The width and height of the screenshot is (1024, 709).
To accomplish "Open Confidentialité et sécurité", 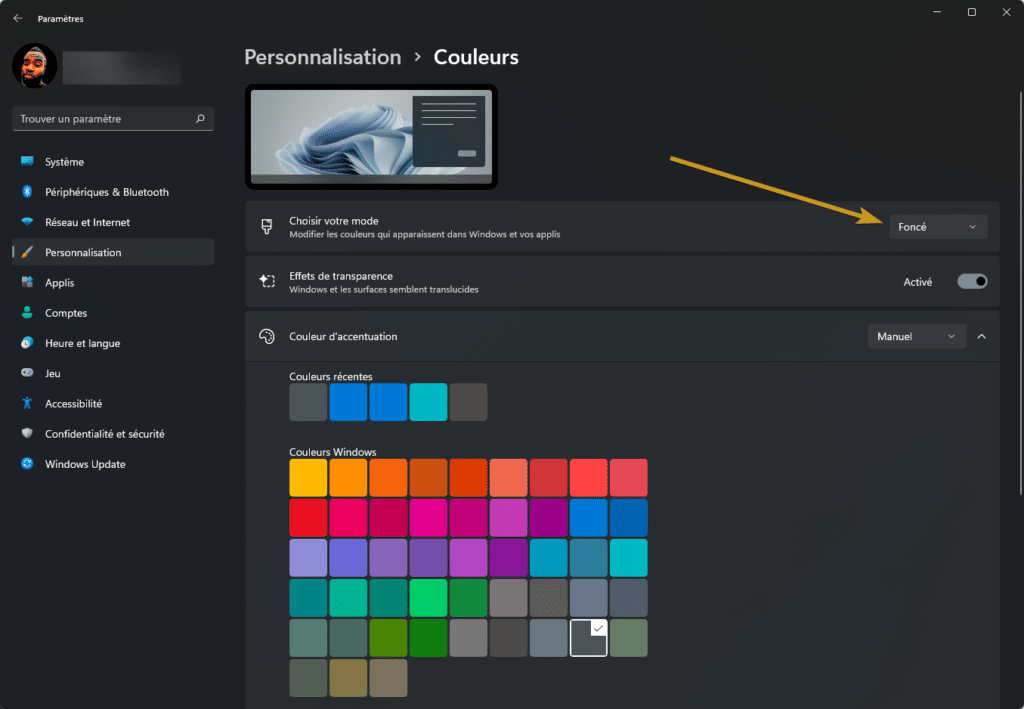I will click(x=113, y=433).
